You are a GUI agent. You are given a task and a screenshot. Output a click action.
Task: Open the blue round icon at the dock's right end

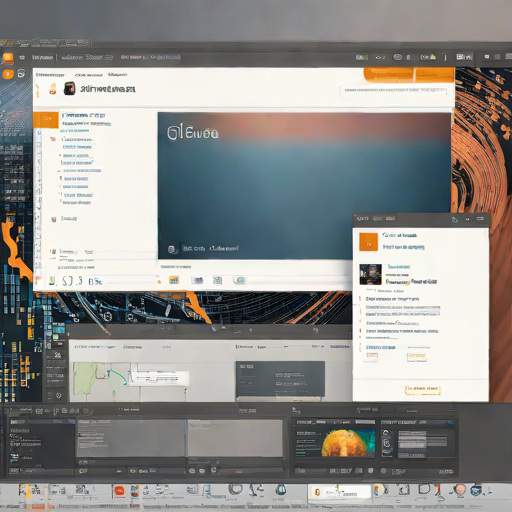click(476, 490)
